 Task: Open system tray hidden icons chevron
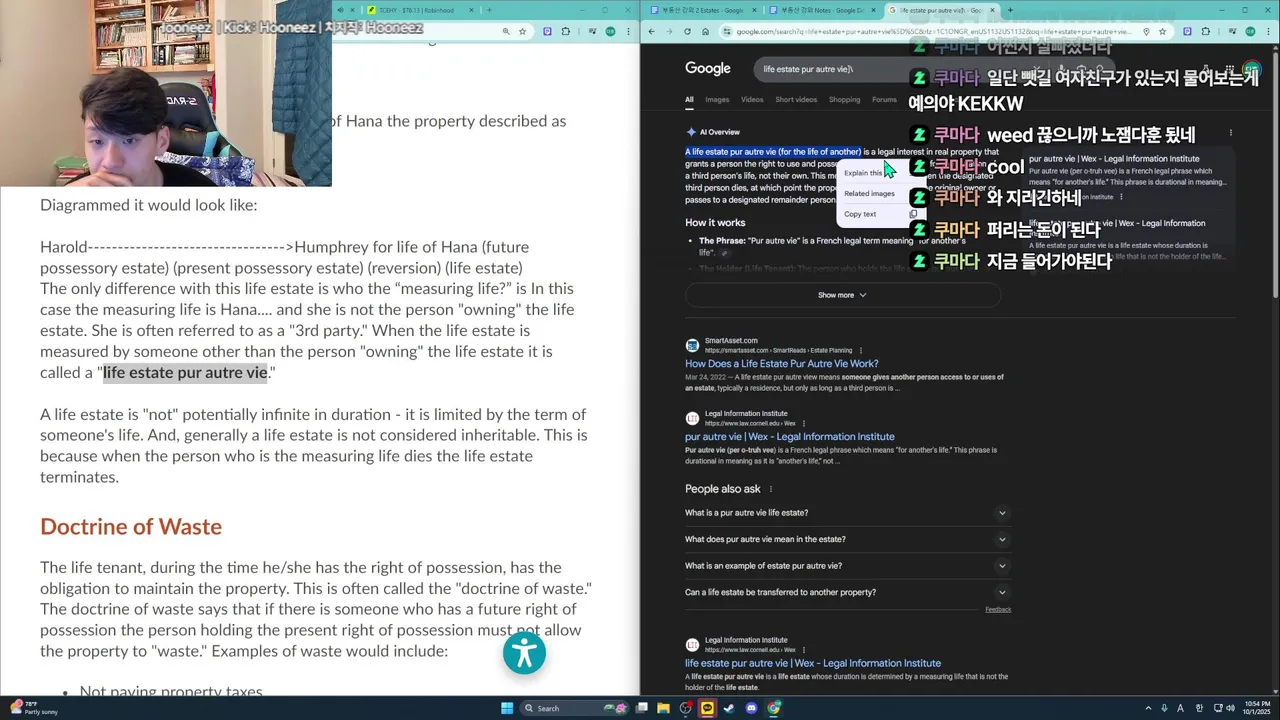point(1148,708)
